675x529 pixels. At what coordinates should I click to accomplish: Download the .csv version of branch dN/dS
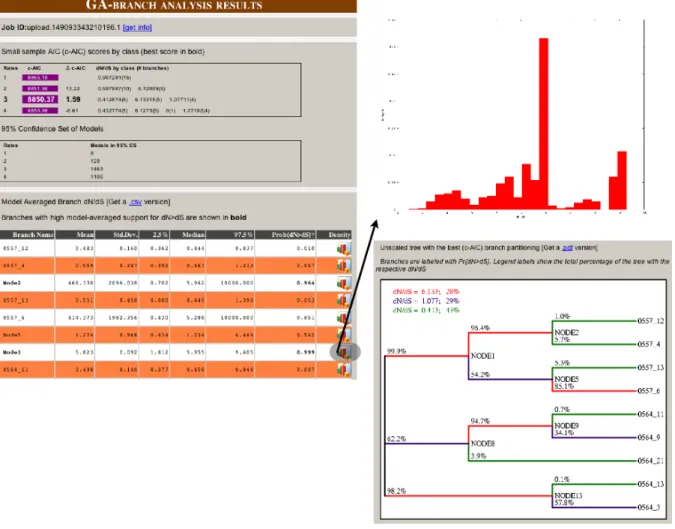click(x=136, y=202)
